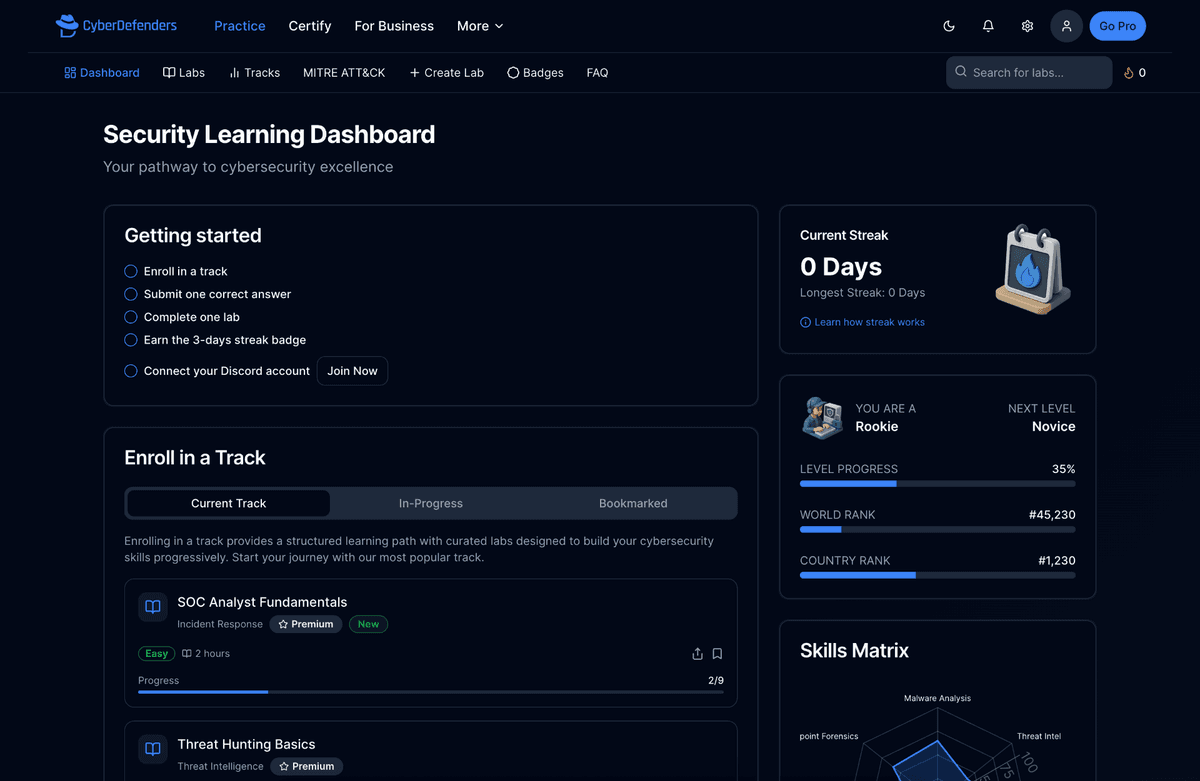Screen dimensions: 1200x781
Task: Bookmark the SOC Analyst Fundamentals track
Action: 717,654
